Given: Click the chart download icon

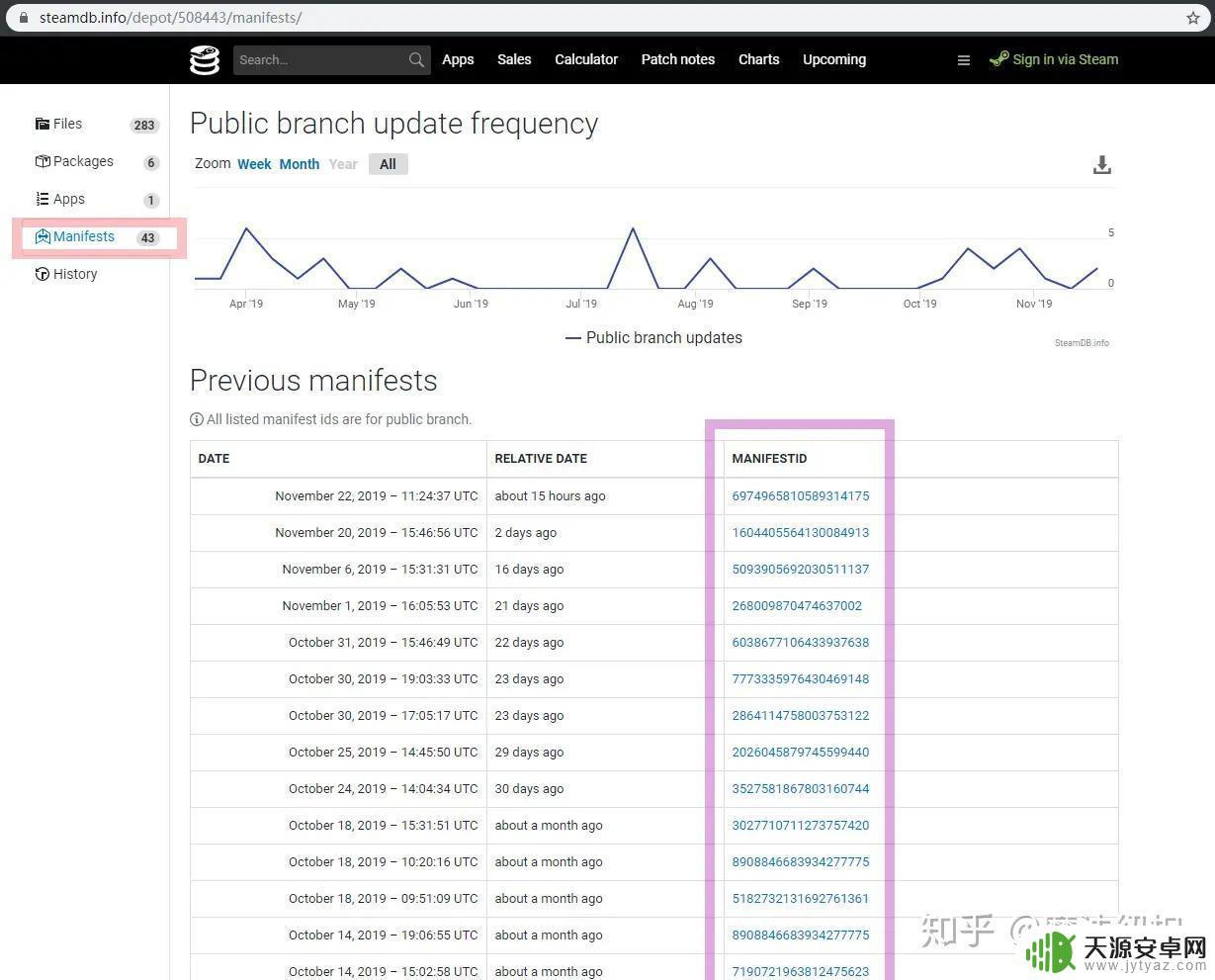Looking at the screenshot, I should (x=1102, y=165).
